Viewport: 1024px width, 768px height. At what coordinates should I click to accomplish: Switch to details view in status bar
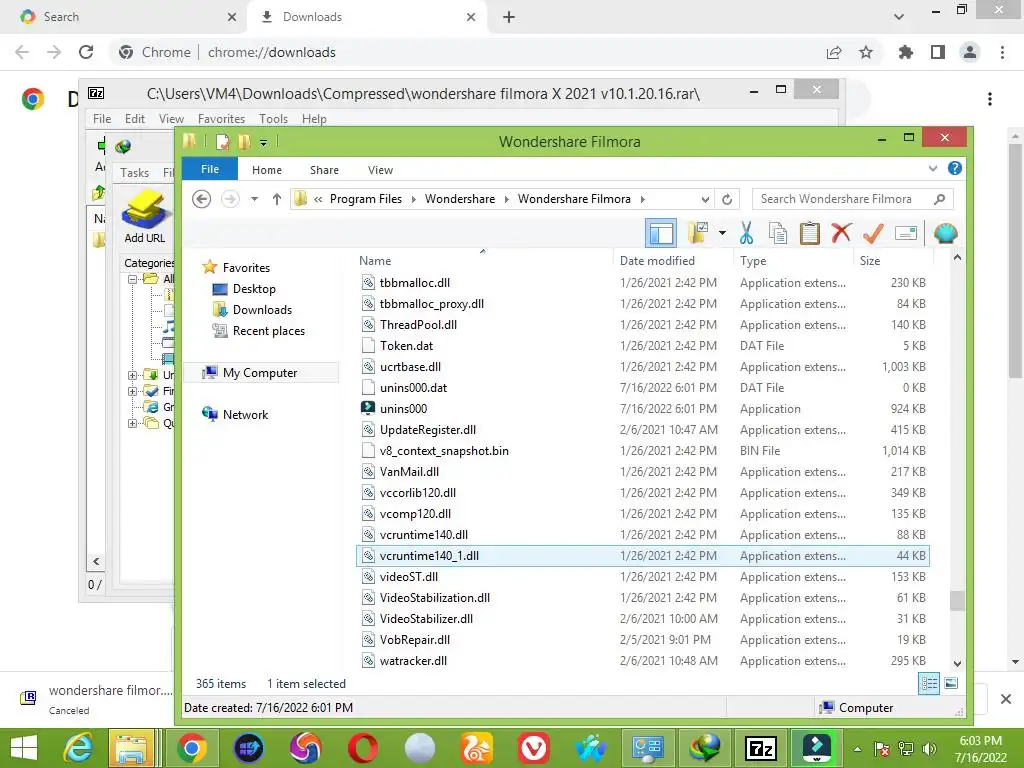click(929, 684)
